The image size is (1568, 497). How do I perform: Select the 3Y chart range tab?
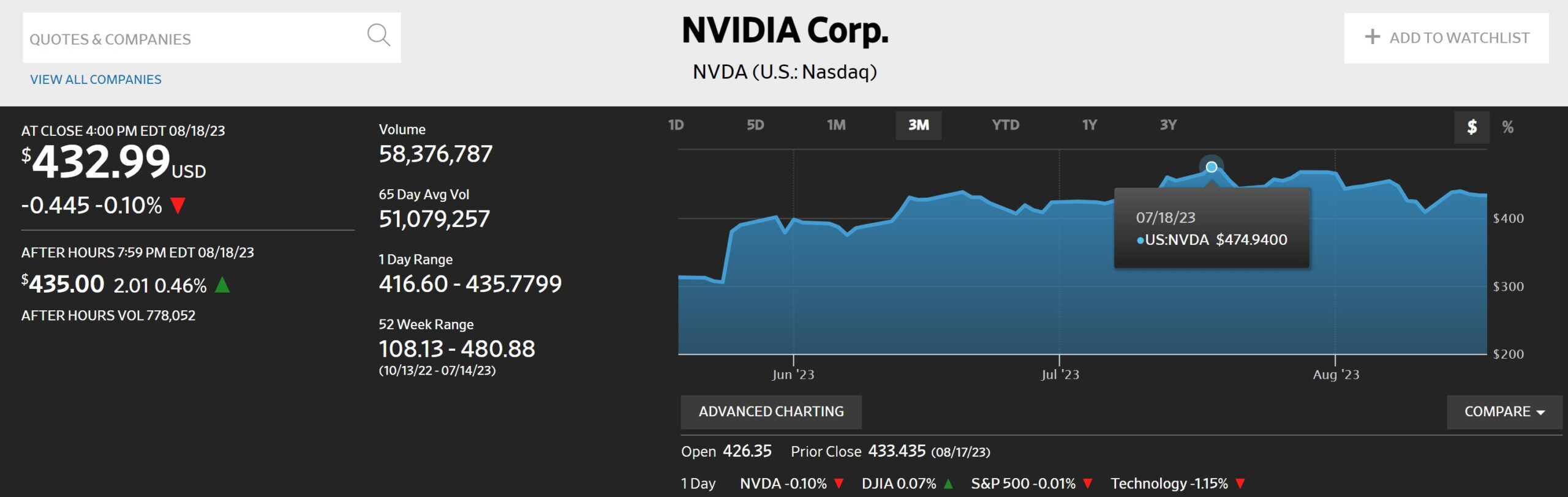click(1168, 125)
